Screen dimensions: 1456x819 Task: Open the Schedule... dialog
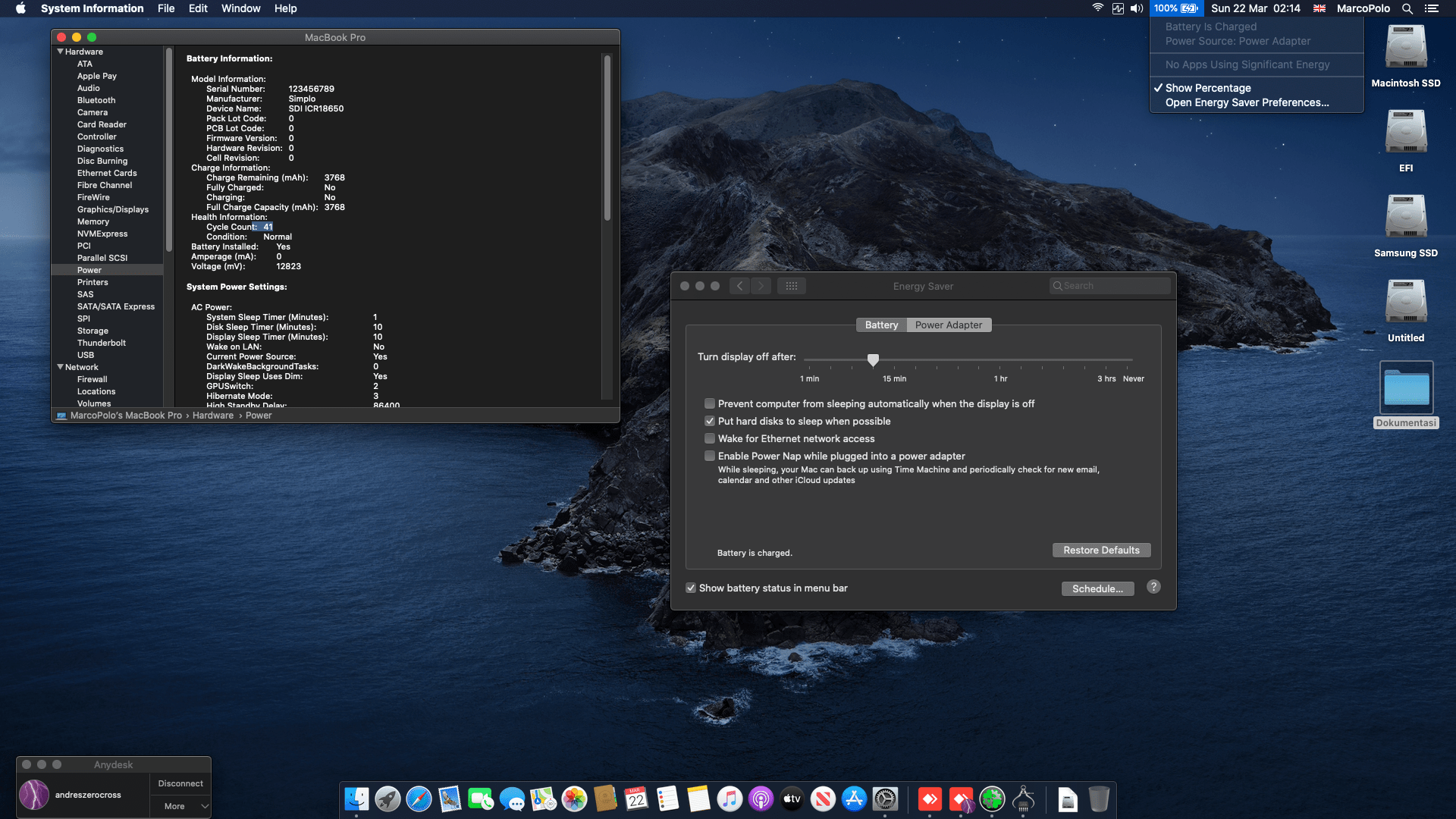coord(1097,588)
